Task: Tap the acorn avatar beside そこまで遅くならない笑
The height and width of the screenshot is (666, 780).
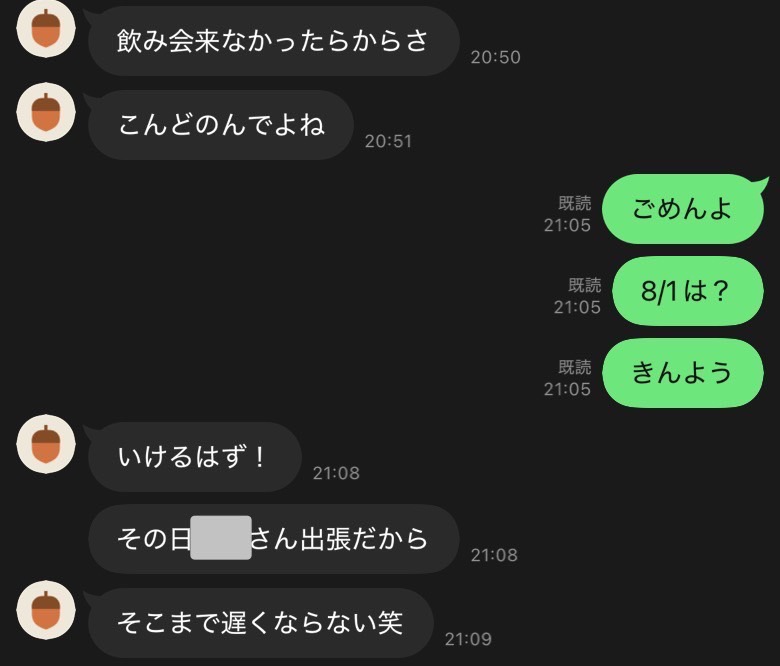Action: click(46, 610)
